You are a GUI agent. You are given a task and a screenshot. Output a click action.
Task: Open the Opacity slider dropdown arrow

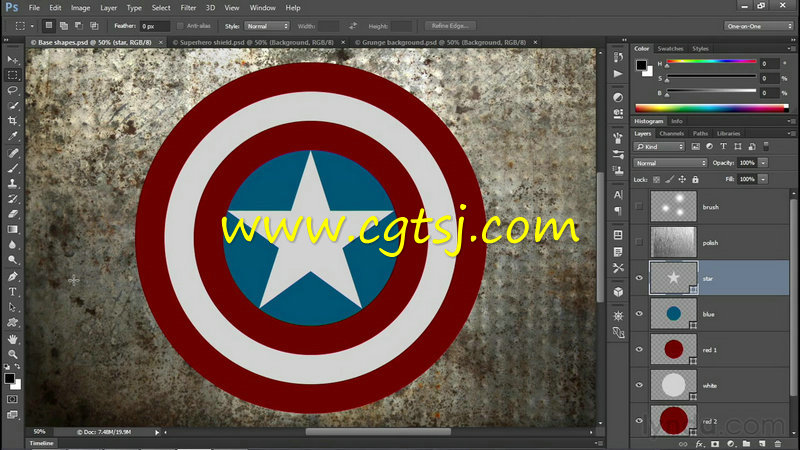pyautogui.click(x=763, y=163)
